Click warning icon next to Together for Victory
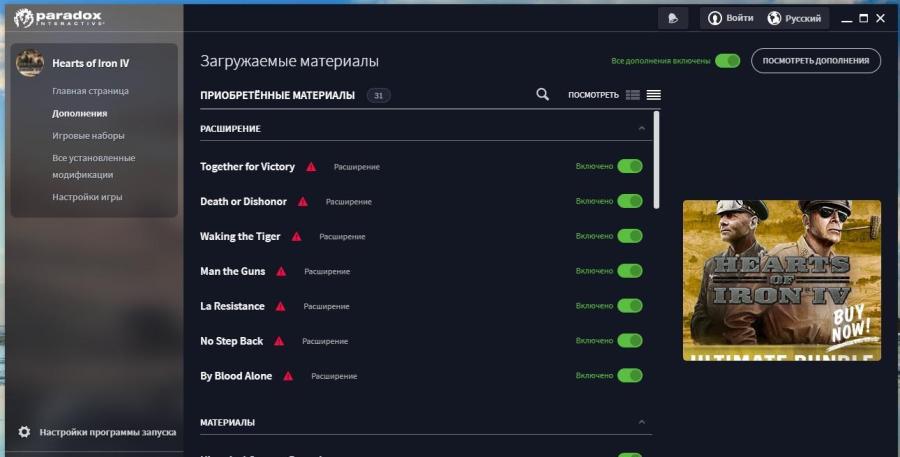Viewport: 900px width, 457px height. coord(311,167)
